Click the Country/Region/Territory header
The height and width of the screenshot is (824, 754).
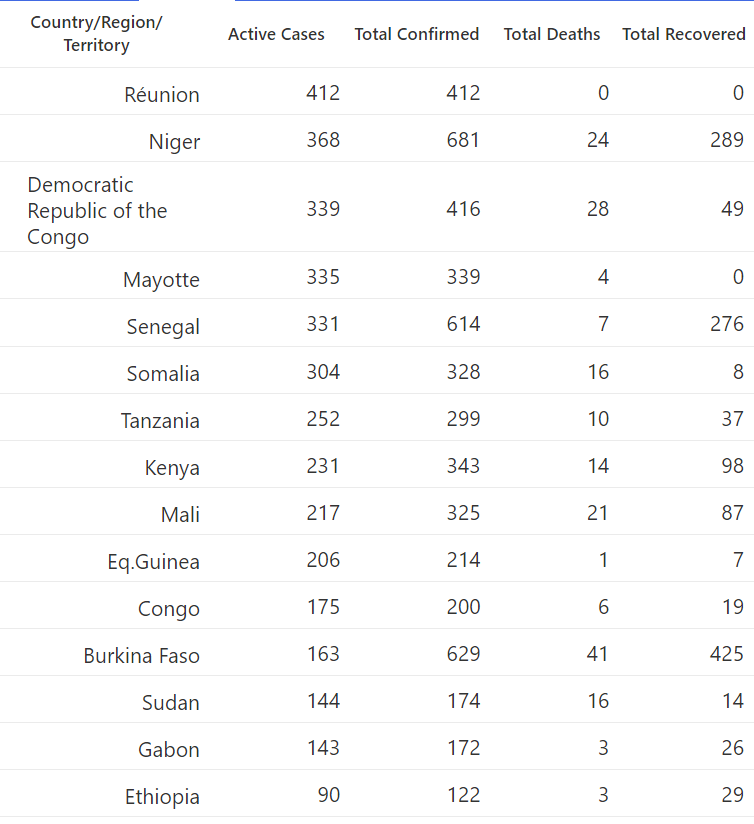click(x=97, y=34)
